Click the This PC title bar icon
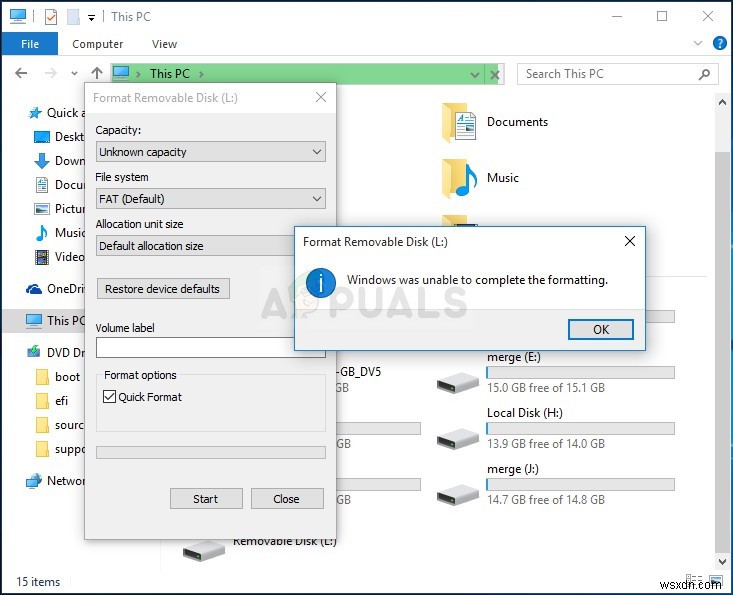 18,16
